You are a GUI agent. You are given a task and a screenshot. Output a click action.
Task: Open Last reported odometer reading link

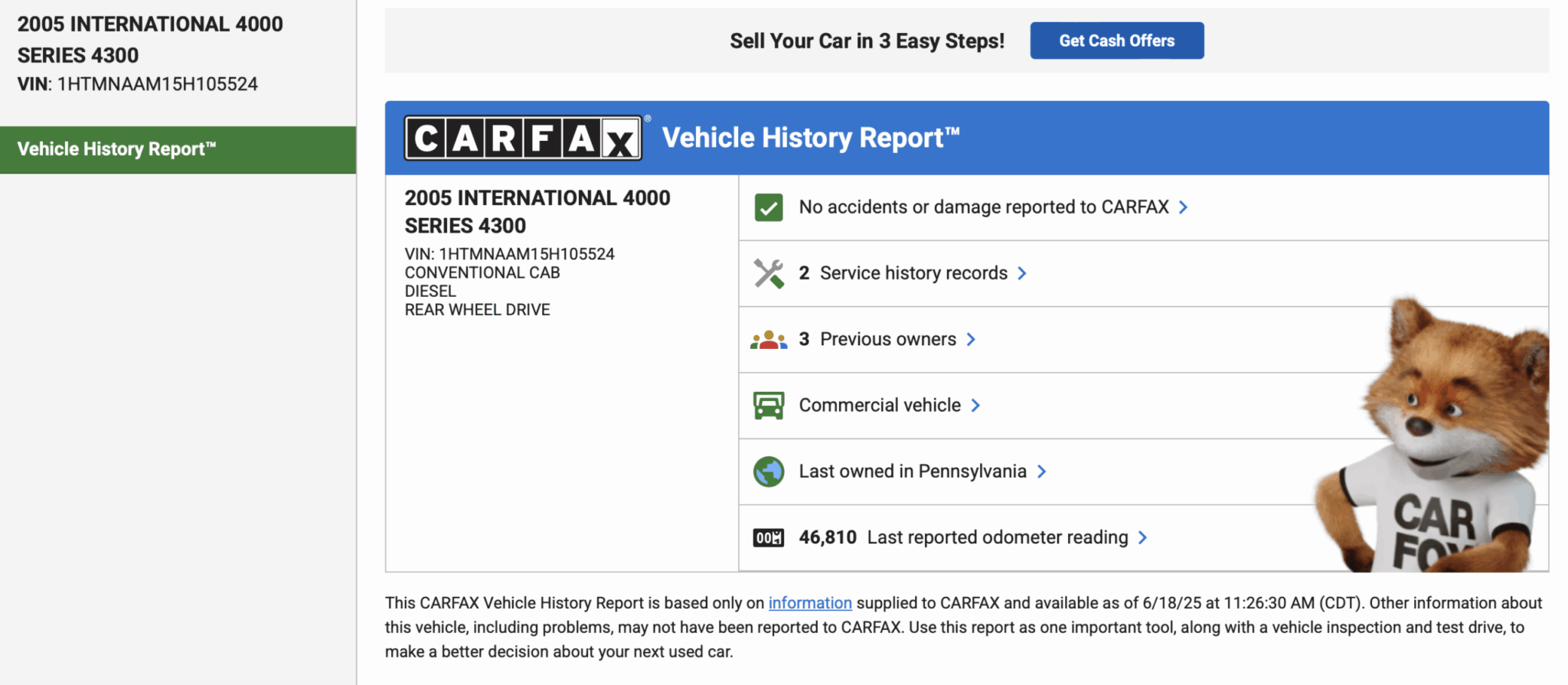pyautogui.click(x=998, y=537)
